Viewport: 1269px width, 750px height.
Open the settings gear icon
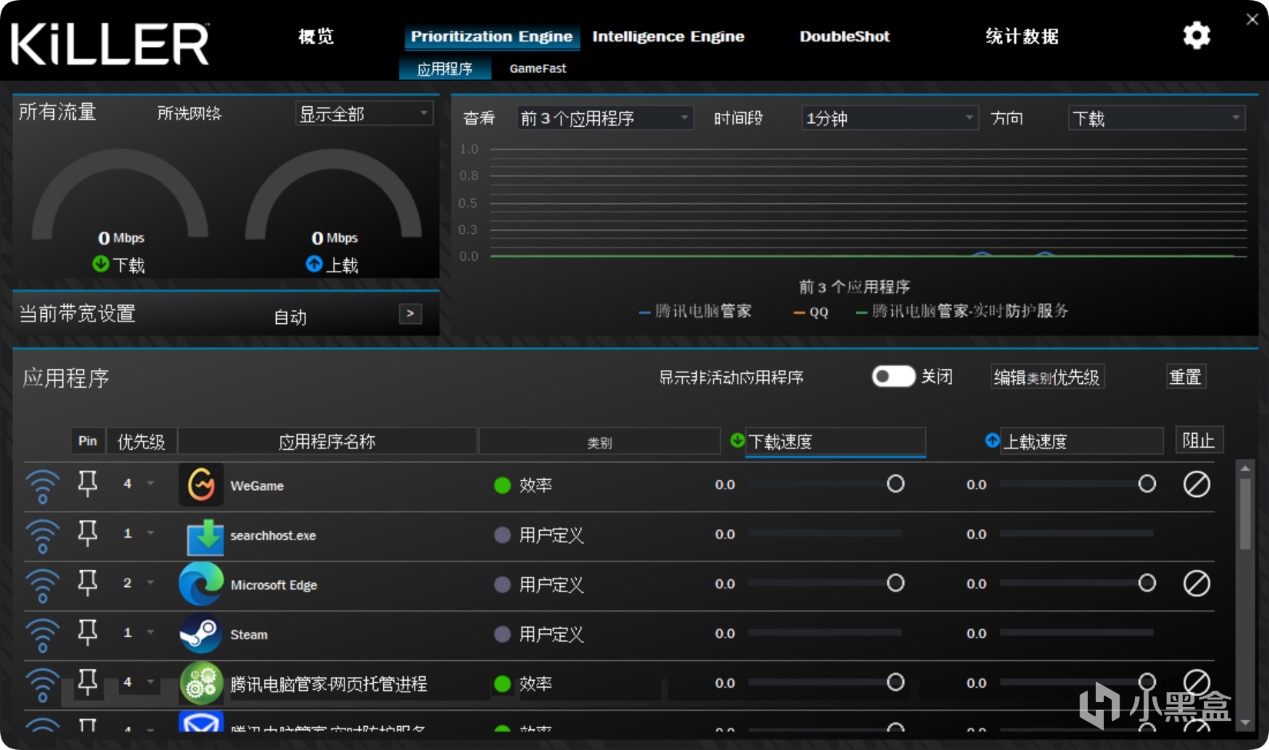1196,36
